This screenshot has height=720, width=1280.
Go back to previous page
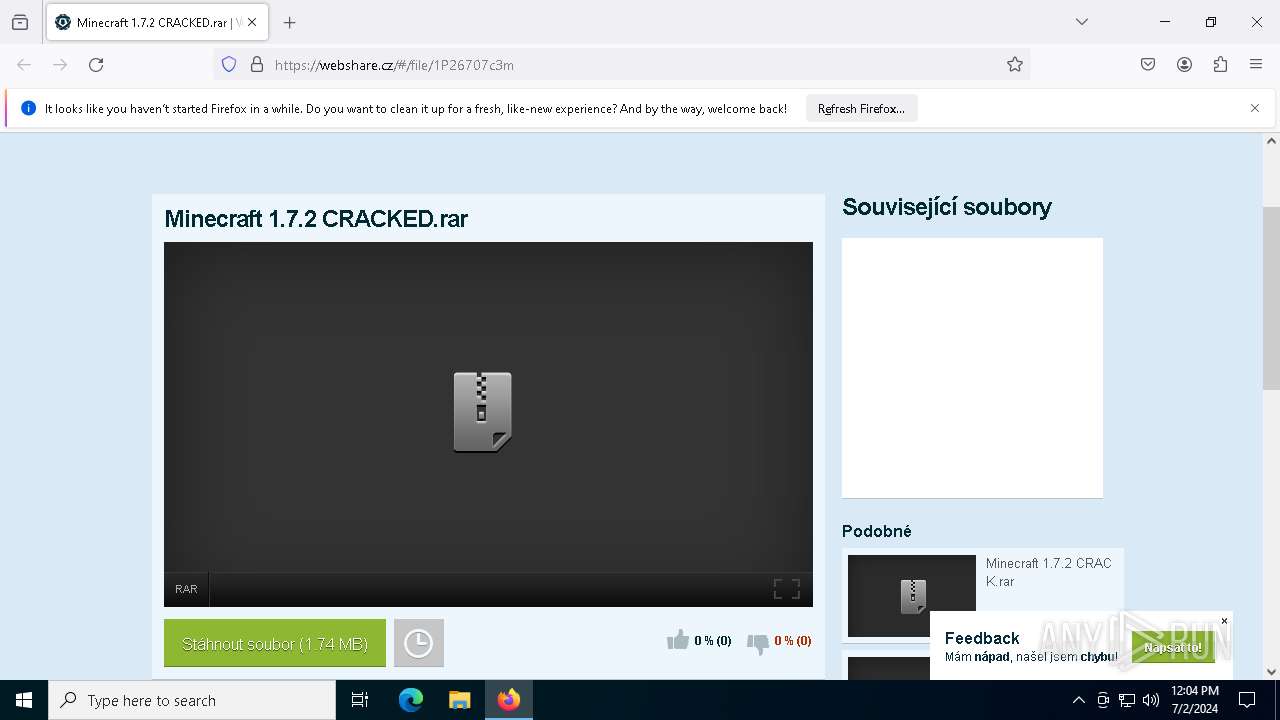click(x=24, y=65)
